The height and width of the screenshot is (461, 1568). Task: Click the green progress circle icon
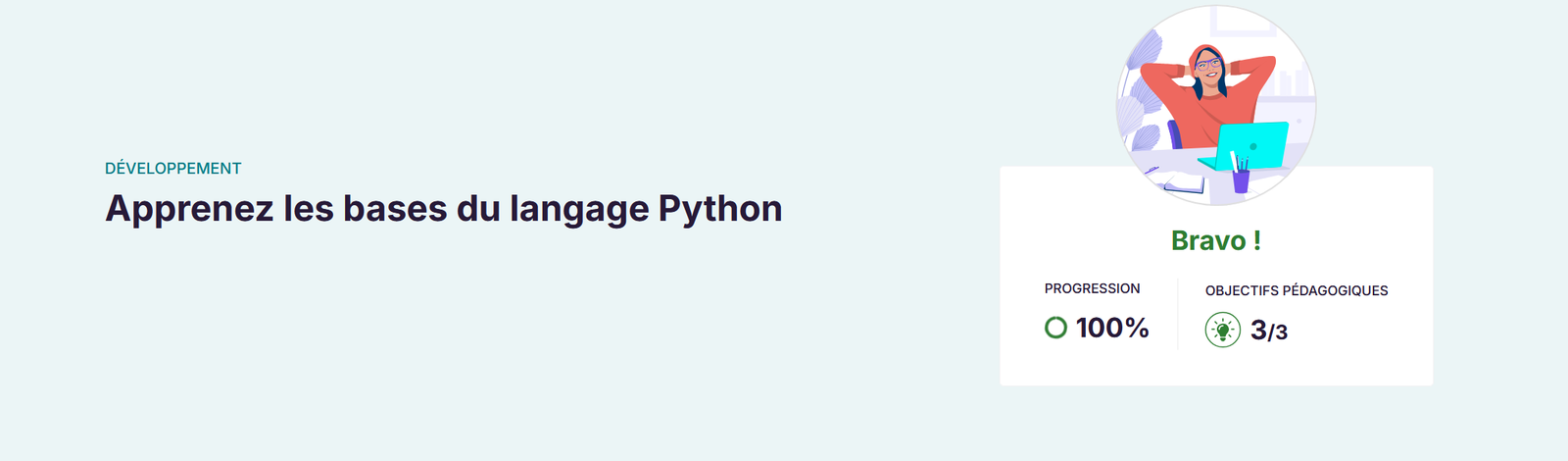(1055, 328)
